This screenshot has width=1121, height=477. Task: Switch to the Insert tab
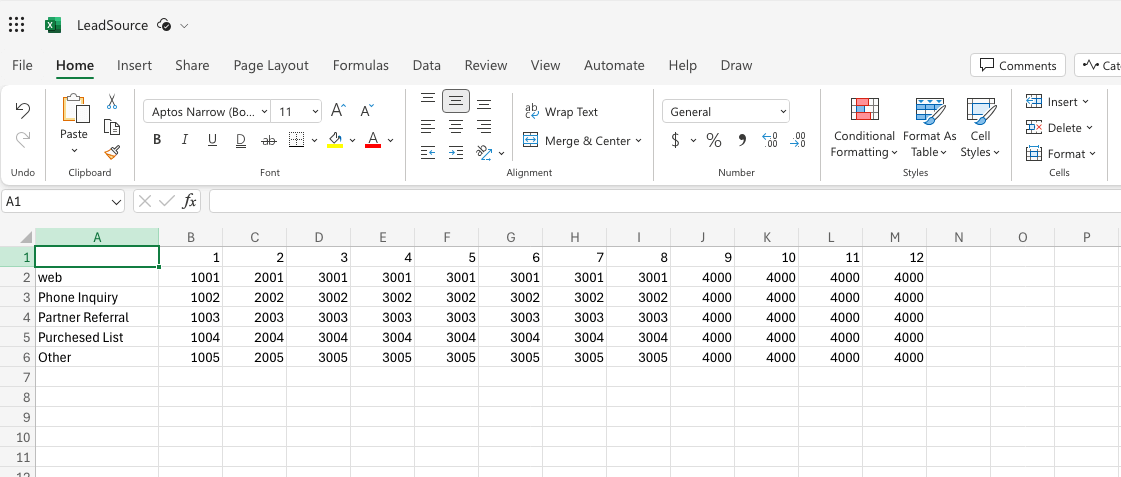(x=134, y=65)
